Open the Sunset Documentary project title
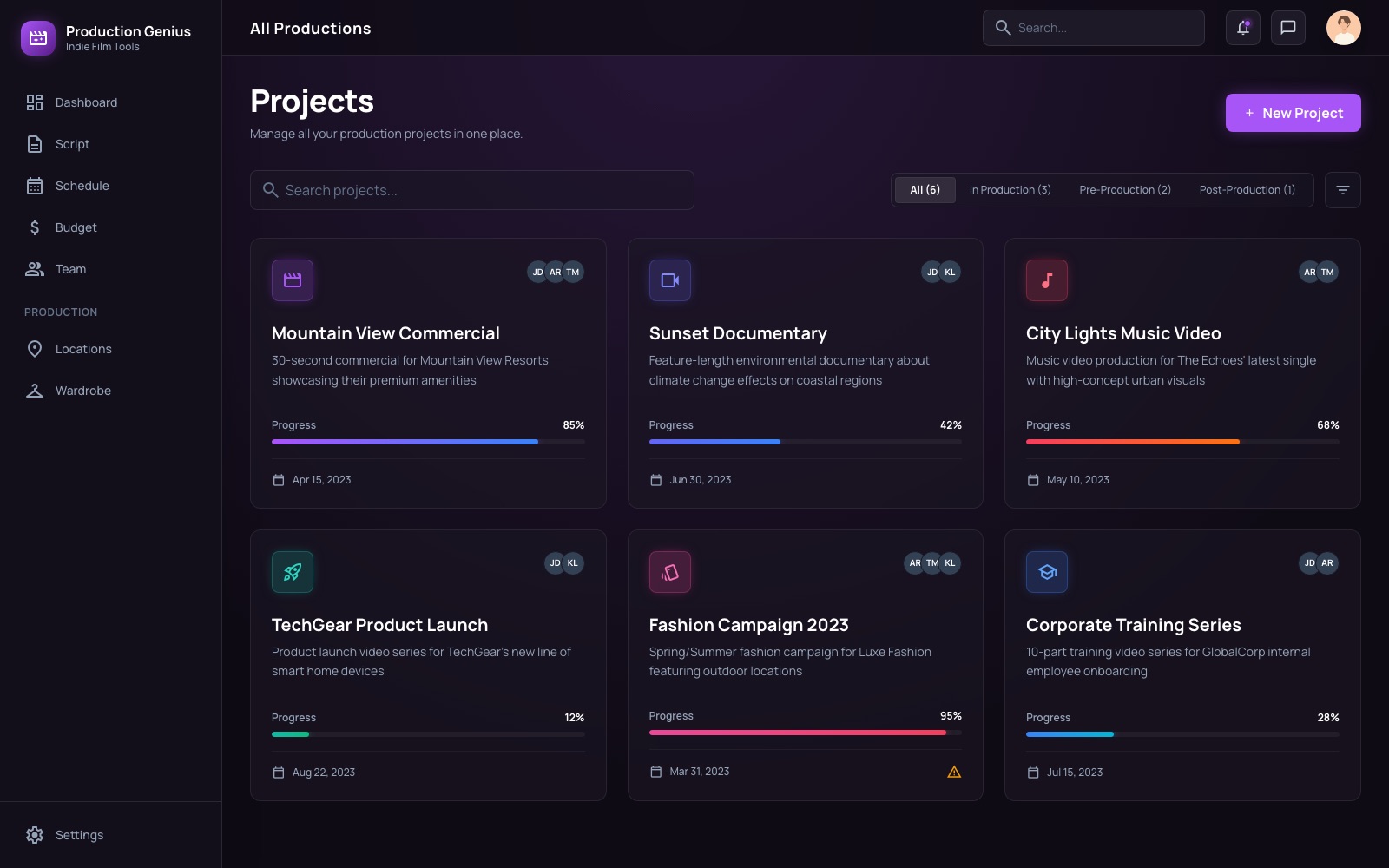 (x=738, y=333)
